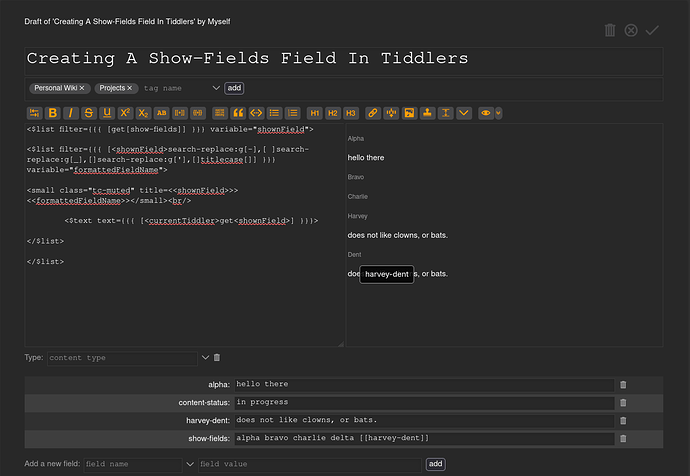Expand the content type dropdown
The width and height of the screenshot is (690, 476).
click(205, 357)
